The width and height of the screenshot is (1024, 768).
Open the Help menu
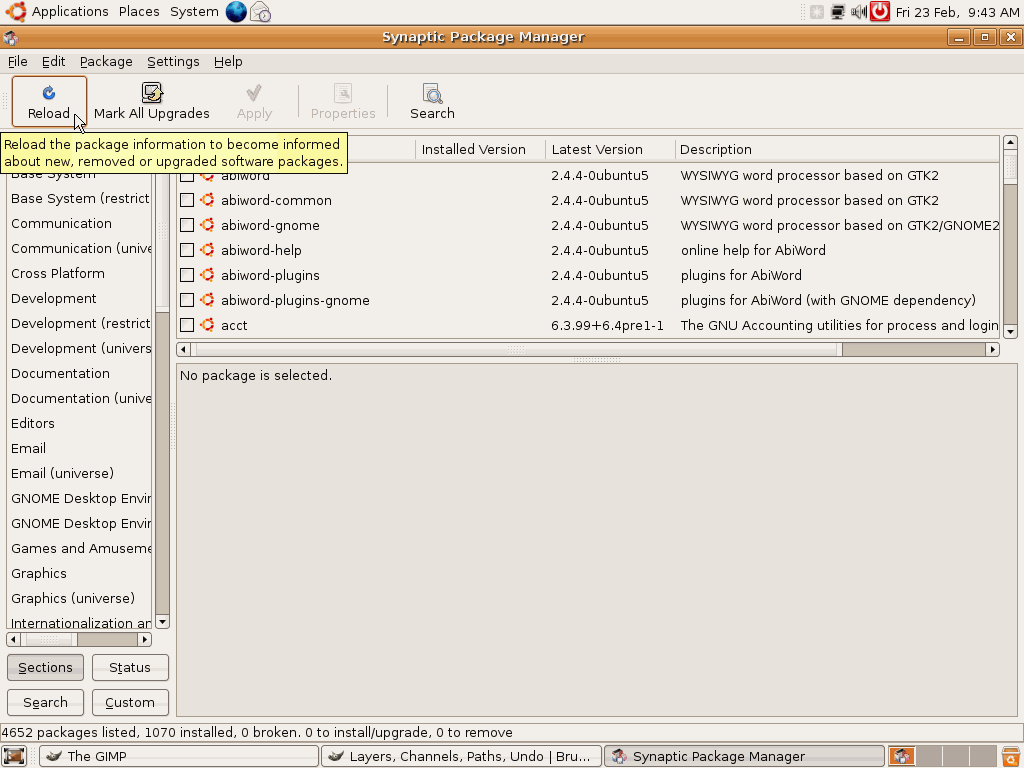[228, 61]
